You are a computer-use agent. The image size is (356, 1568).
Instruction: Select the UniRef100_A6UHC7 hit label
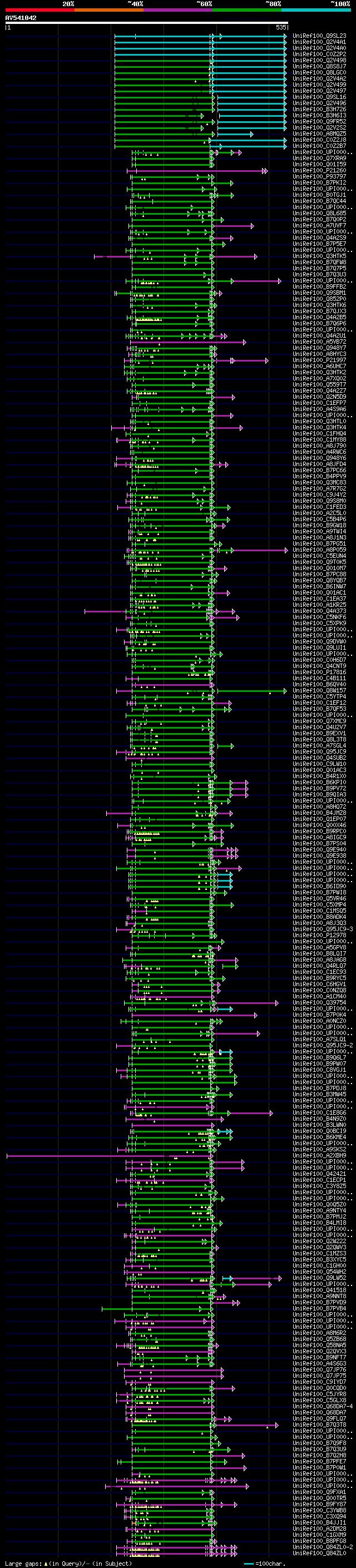click(x=319, y=366)
